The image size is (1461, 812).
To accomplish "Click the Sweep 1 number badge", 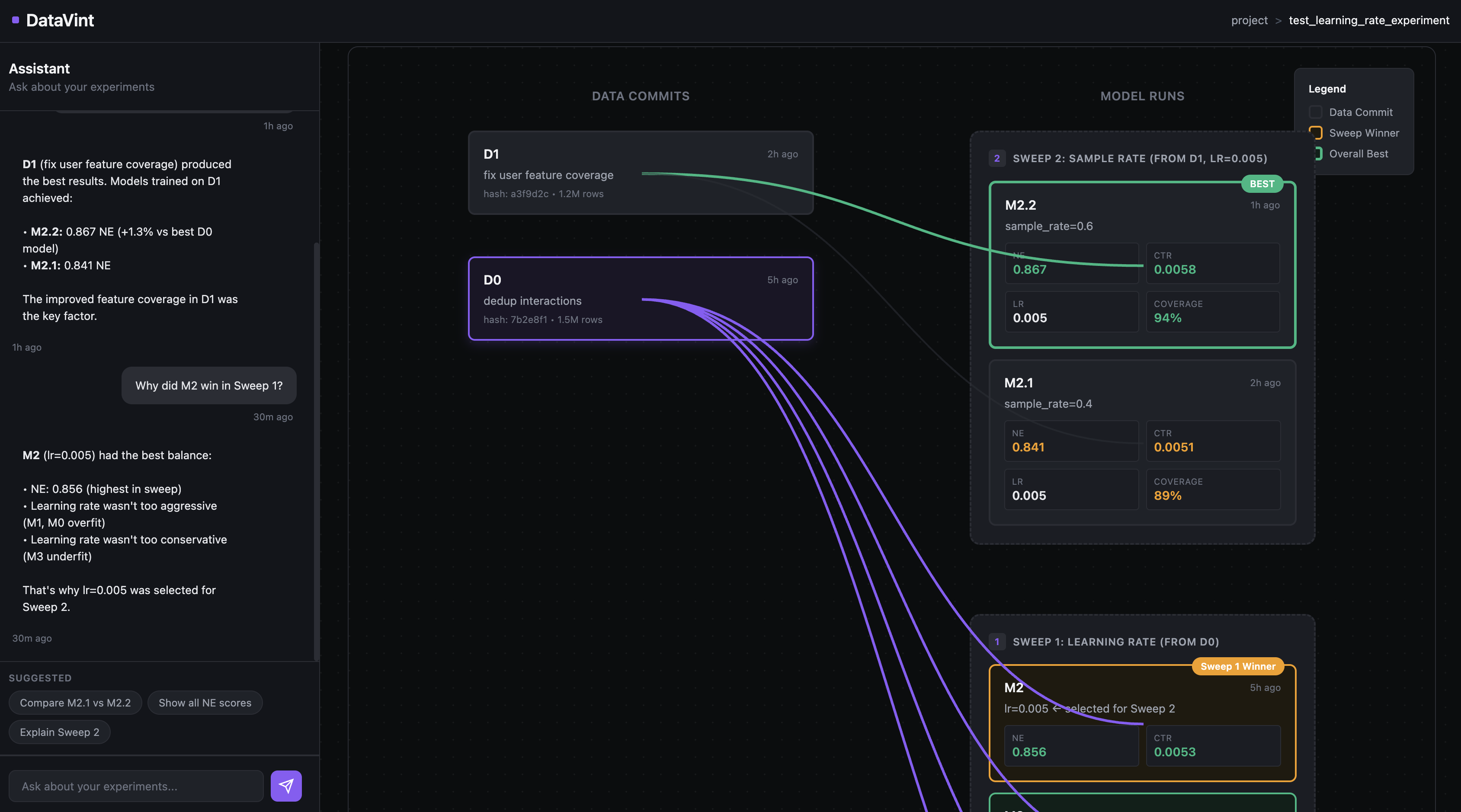I will point(996,642).
